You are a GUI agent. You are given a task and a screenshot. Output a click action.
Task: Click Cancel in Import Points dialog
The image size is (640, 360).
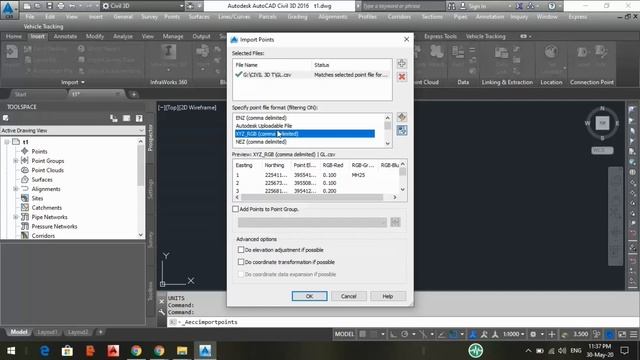click(349, 296)
